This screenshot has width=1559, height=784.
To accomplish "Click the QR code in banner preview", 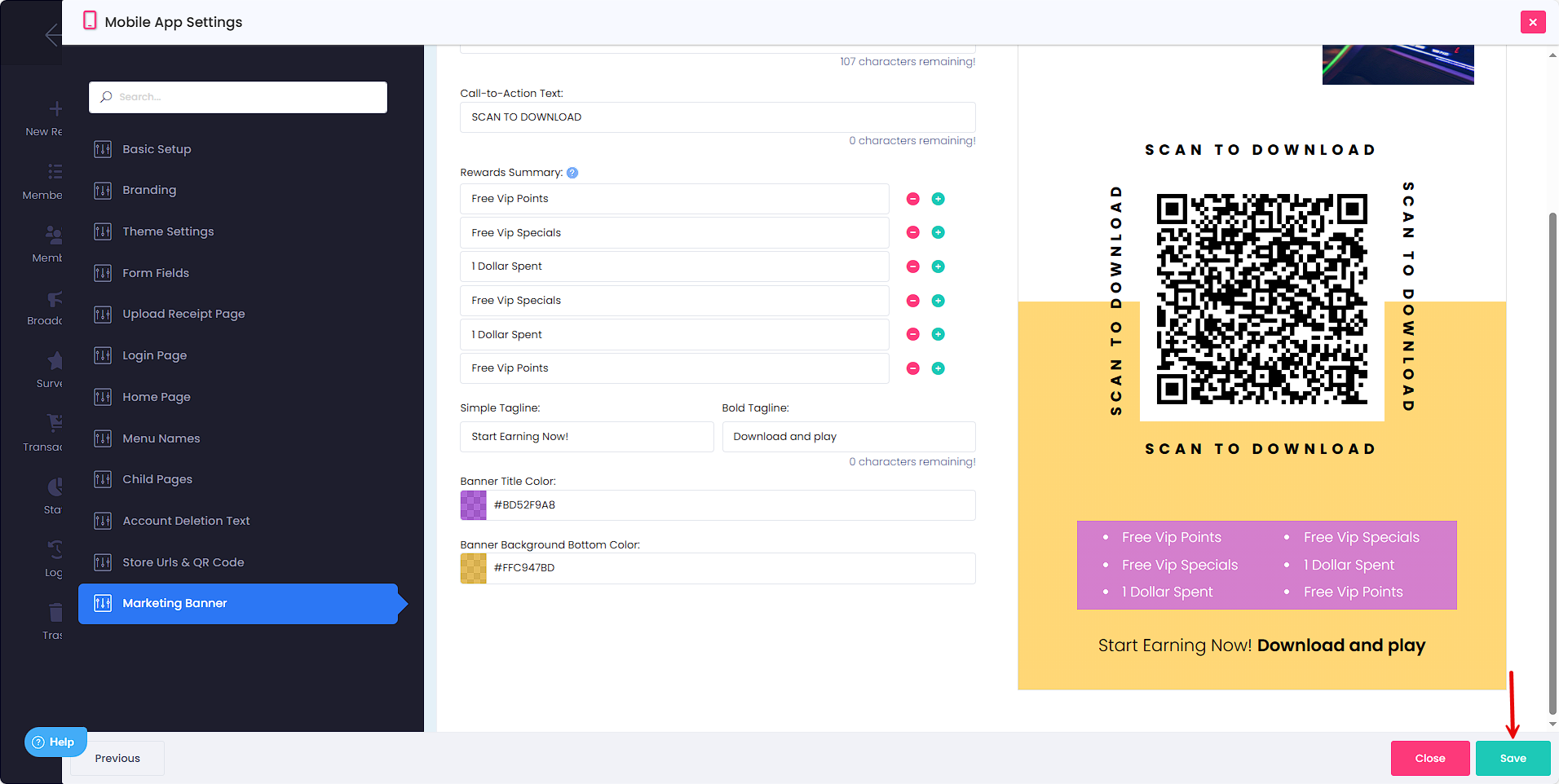I will 1261,298.
